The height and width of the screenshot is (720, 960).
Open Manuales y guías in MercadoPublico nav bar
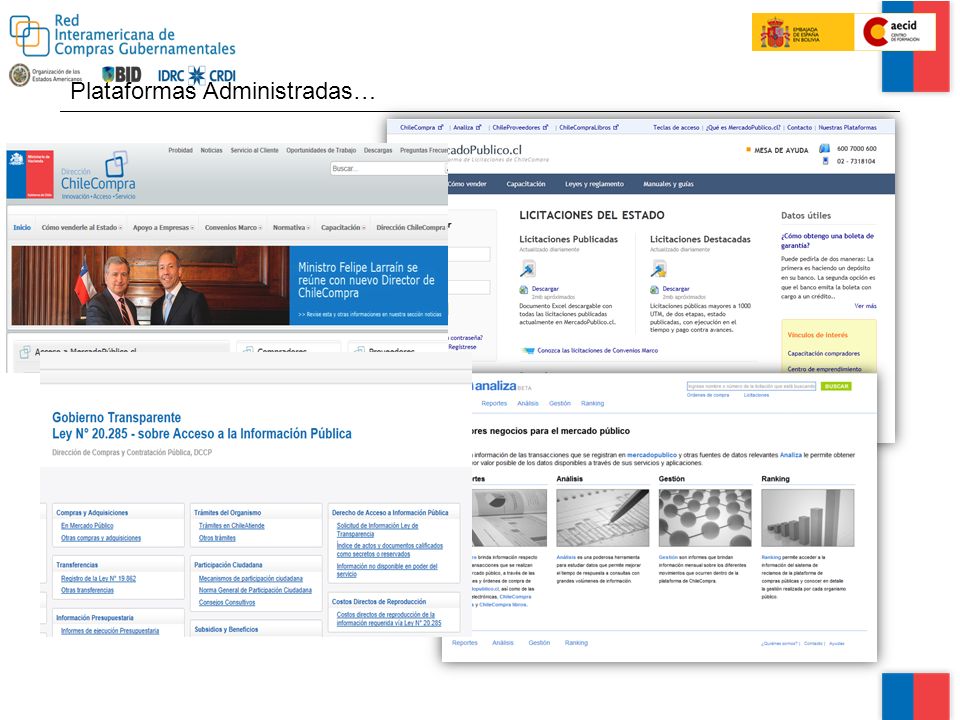pos(668,184)
